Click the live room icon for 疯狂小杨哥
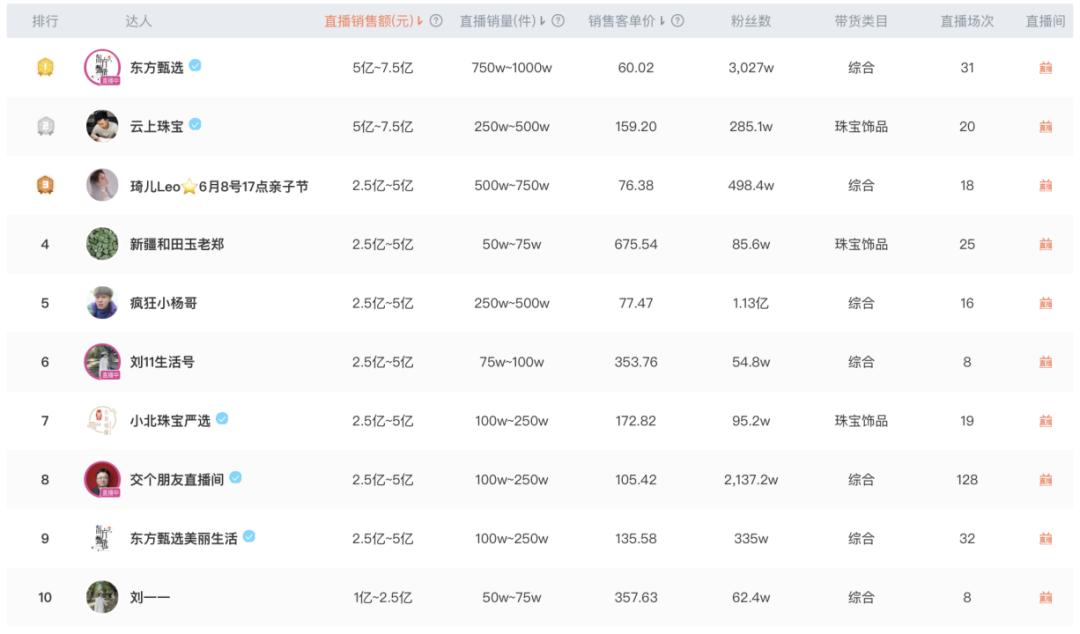1080x634 pixels. point(1046,303)
